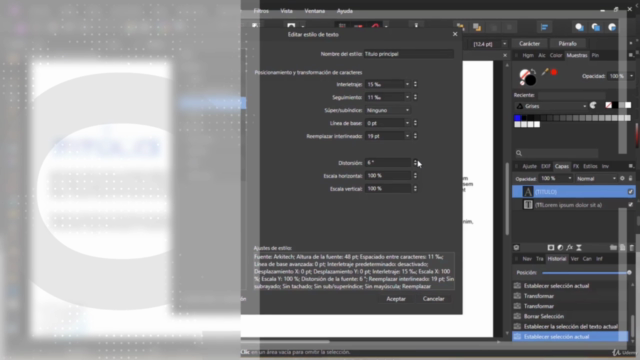Click the adjustment layer icon under Capas
640x360 pixels.
tap(560, 247)
